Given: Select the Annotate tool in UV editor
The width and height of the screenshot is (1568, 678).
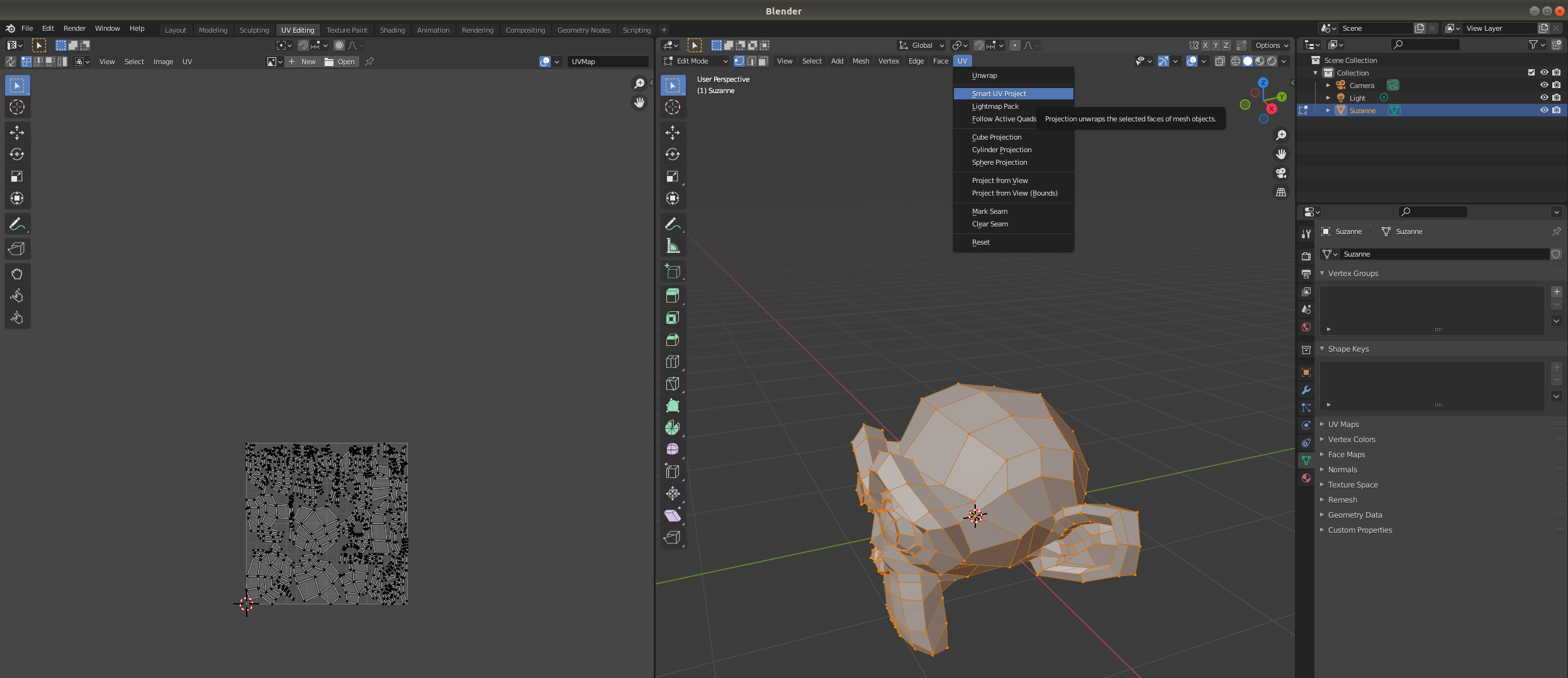Looking at the screenshot, I should point(17,224).
